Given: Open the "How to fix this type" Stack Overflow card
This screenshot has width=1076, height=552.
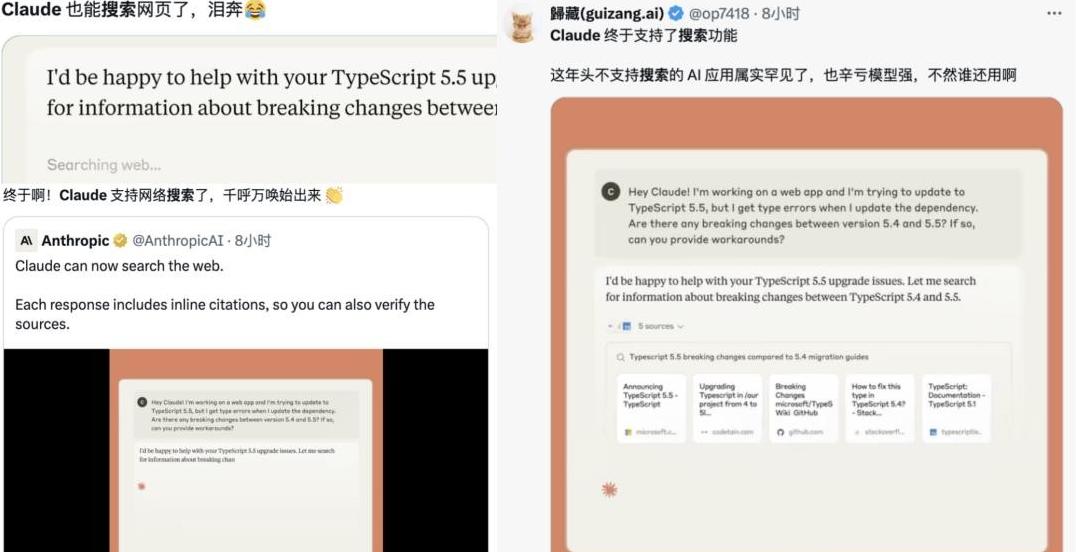Looking at the screenshot, I should tap(880, 409).
